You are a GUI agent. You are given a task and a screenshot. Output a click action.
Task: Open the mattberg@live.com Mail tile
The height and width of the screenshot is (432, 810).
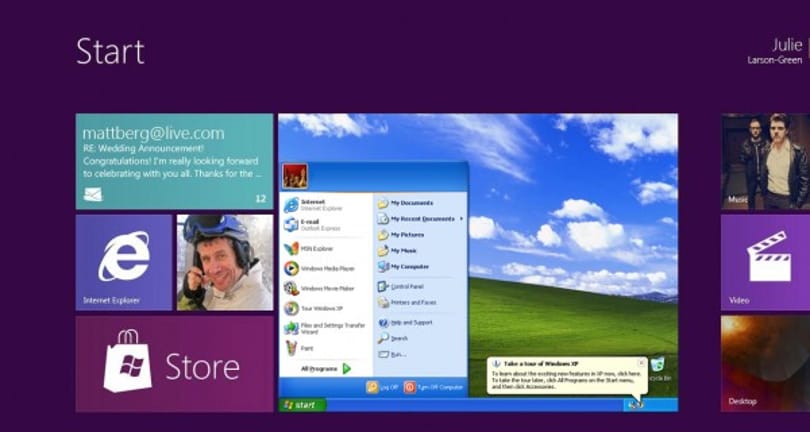coord(175,161)
